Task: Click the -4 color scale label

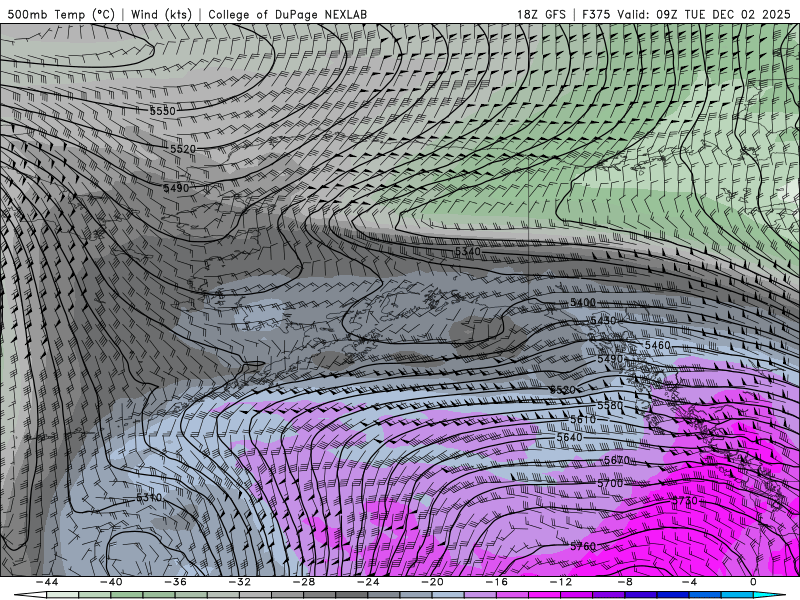Action: coord(689,582)
